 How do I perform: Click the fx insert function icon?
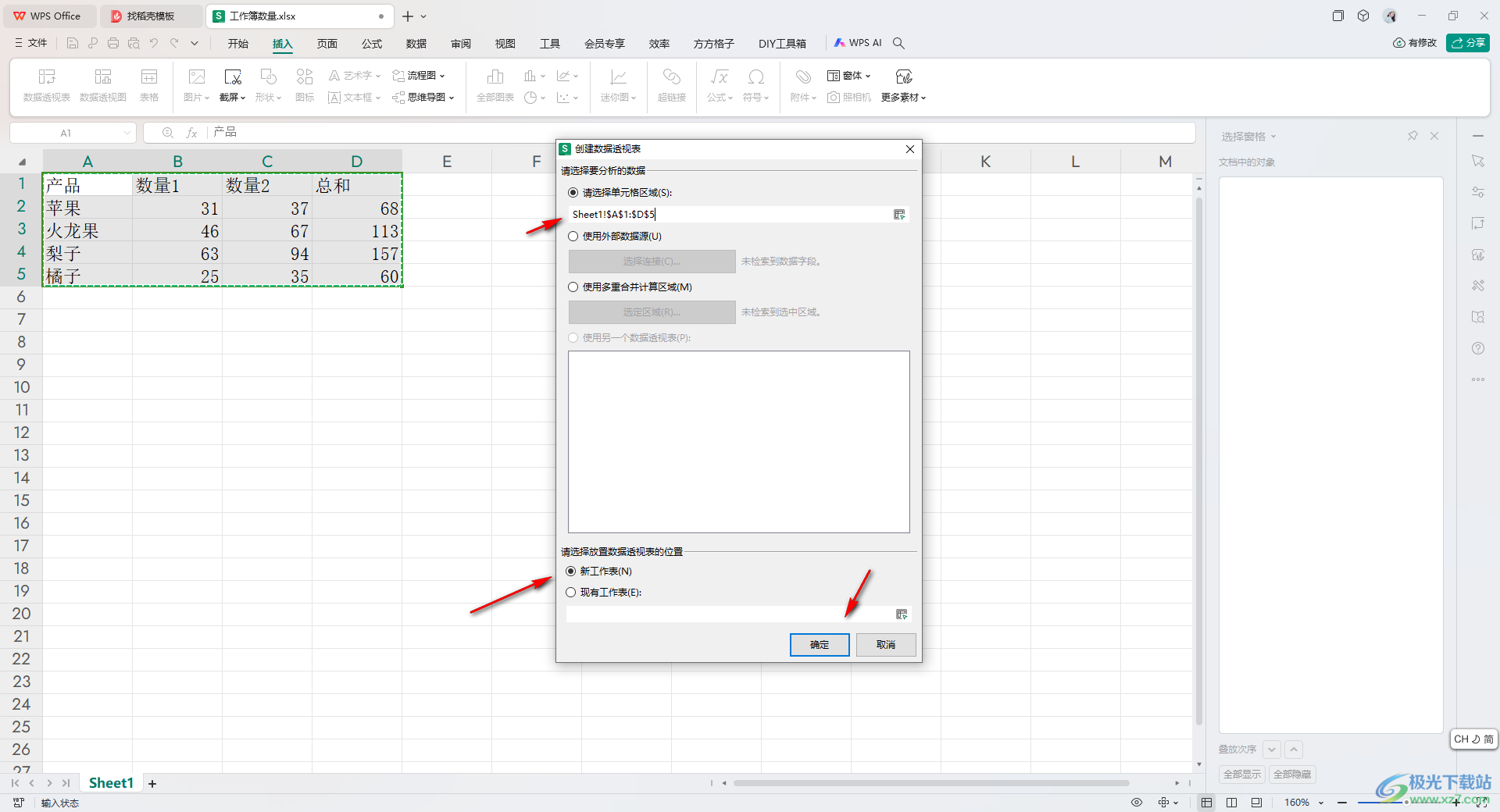[x=191, y=133]
